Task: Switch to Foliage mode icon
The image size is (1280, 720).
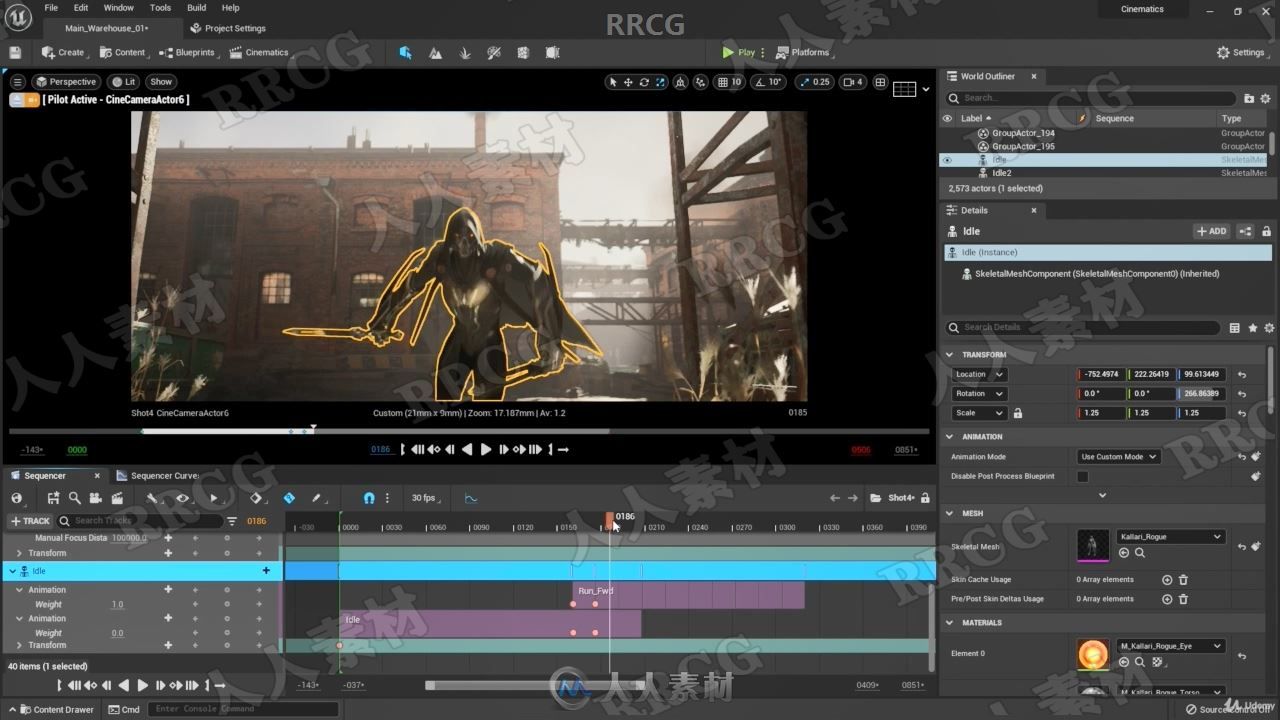Action: pos(465,52)
